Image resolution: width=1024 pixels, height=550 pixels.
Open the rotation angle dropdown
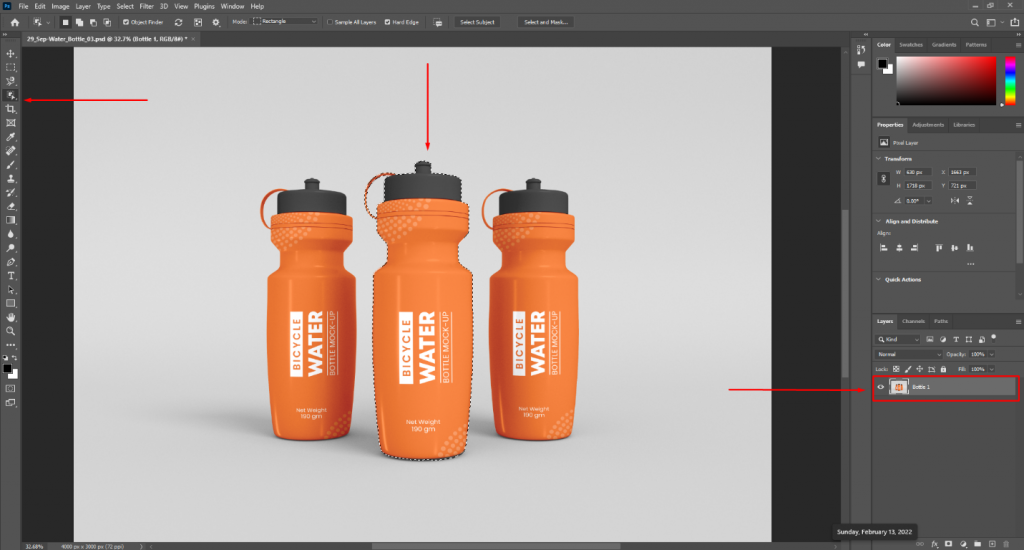(928, 201)
